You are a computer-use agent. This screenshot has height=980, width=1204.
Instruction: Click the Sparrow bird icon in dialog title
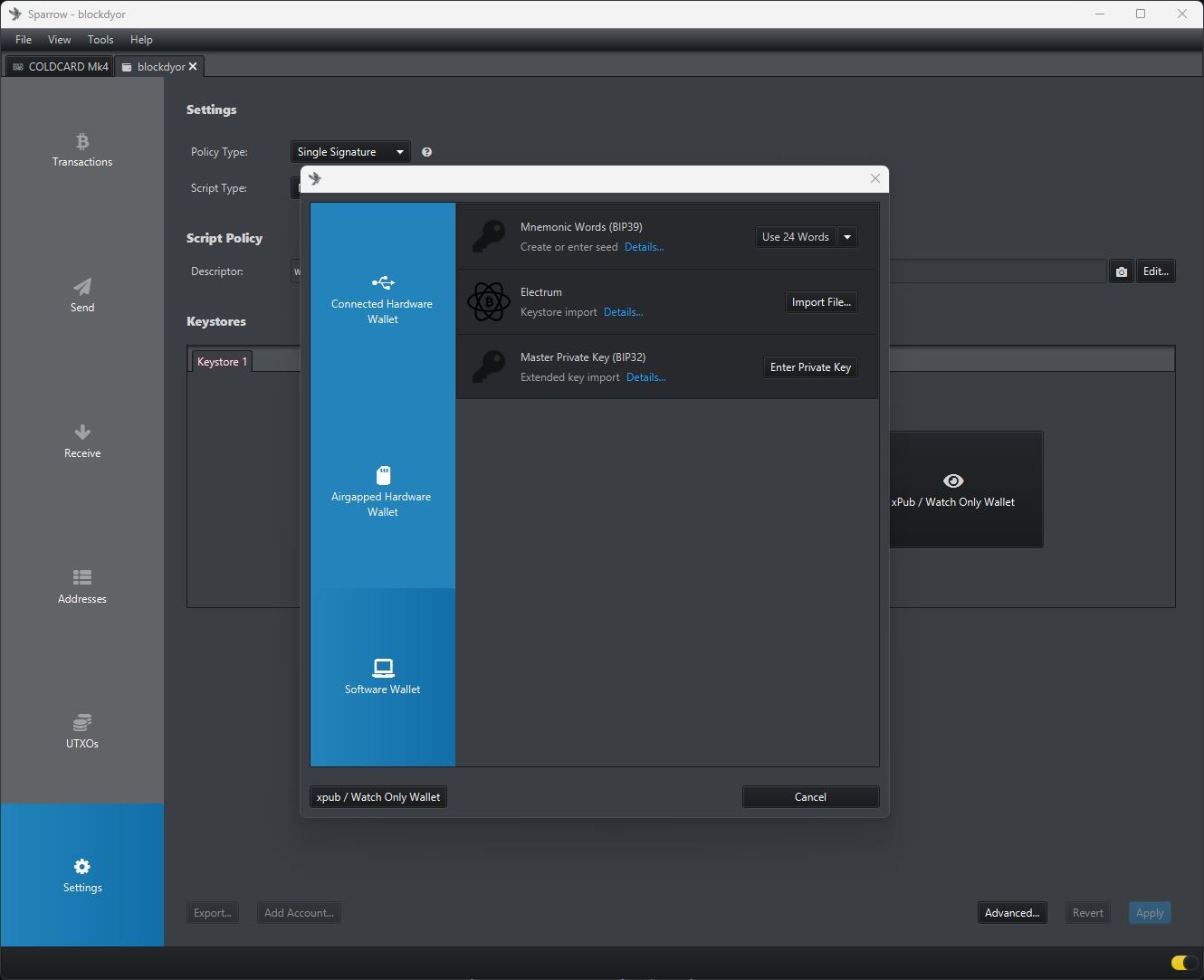click(x=315, y=178)
